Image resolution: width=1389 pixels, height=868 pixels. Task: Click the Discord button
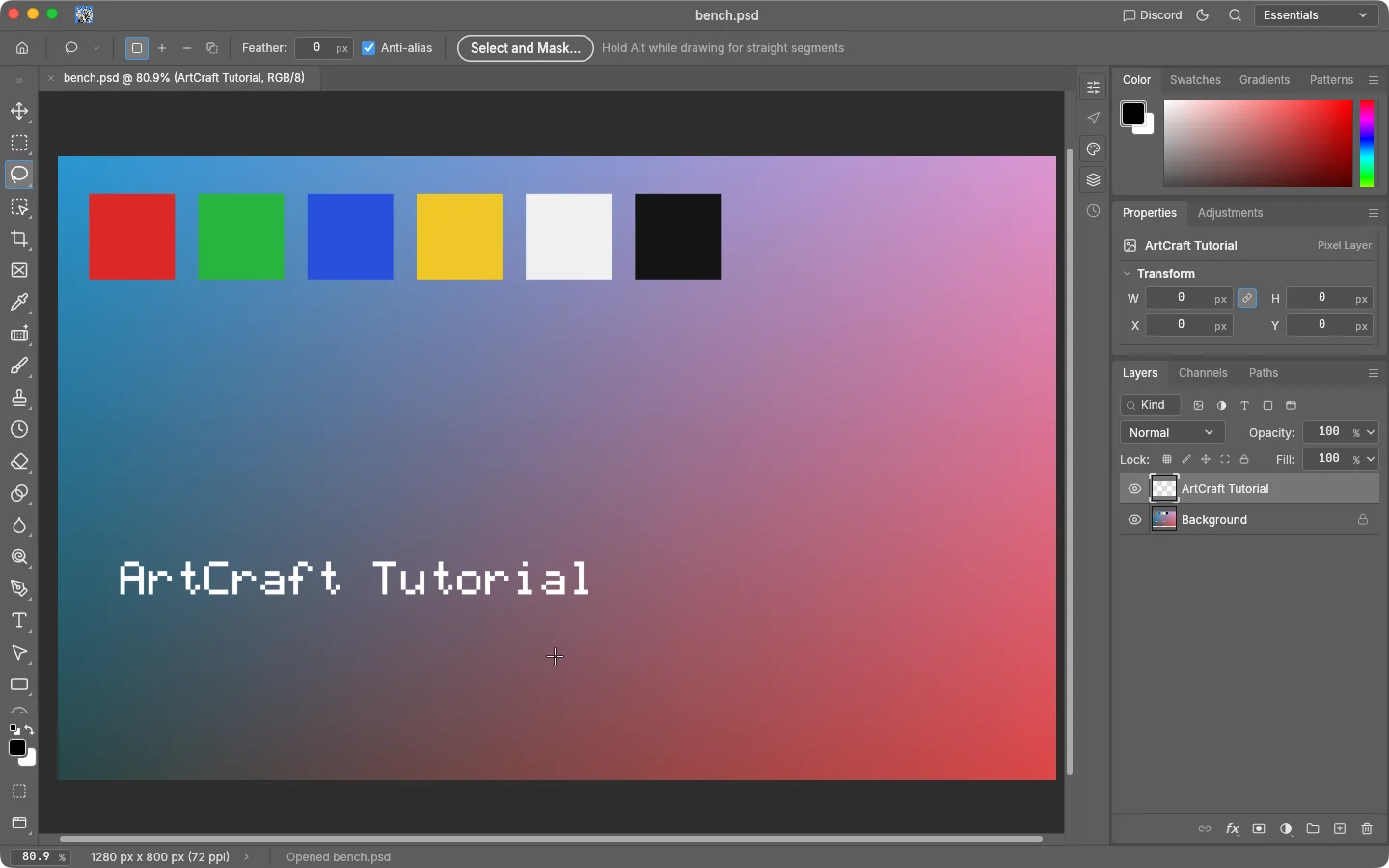click(x=1153, y=15)
